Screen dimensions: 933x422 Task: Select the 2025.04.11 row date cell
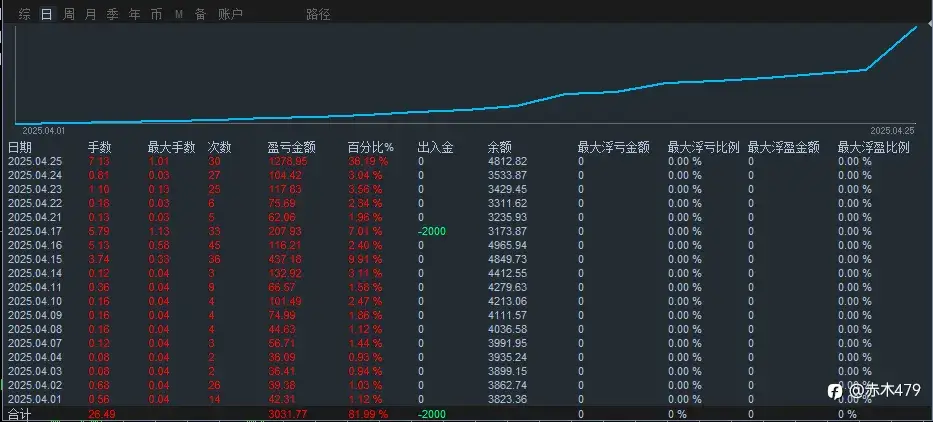coord(35,287)
